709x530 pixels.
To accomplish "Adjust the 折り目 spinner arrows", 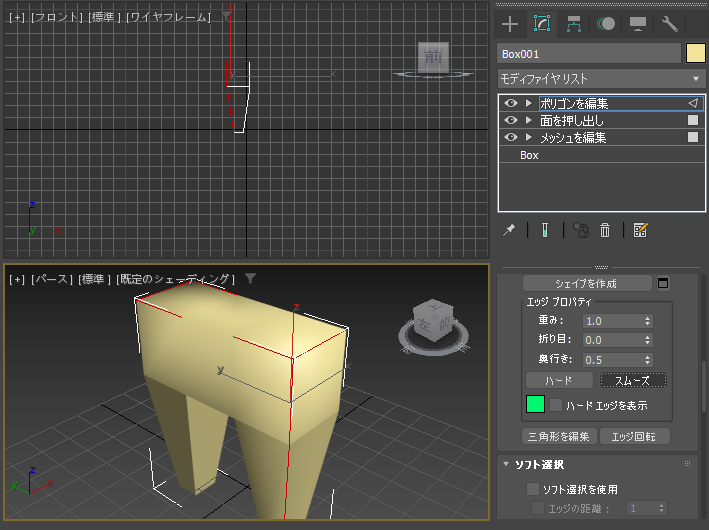I will coord(648,340).
